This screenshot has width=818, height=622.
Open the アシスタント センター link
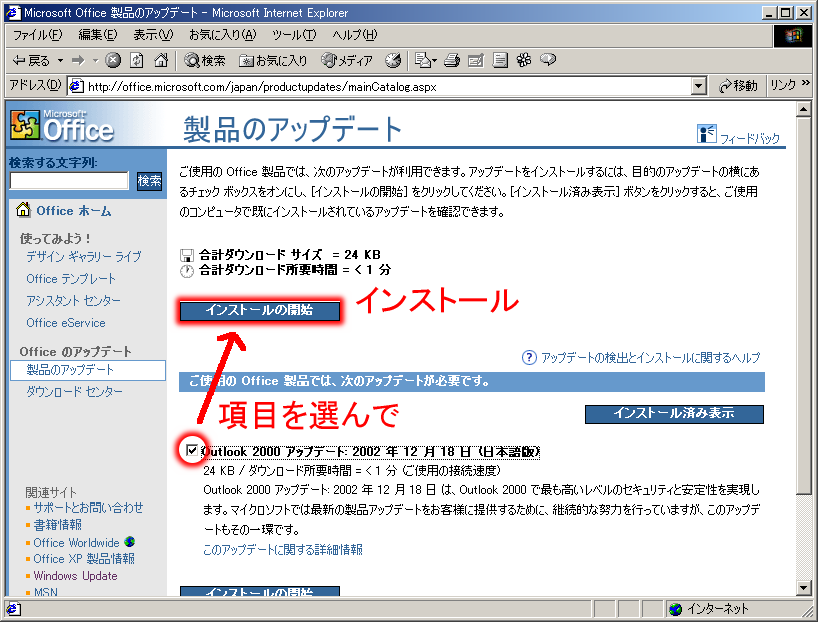73,301
